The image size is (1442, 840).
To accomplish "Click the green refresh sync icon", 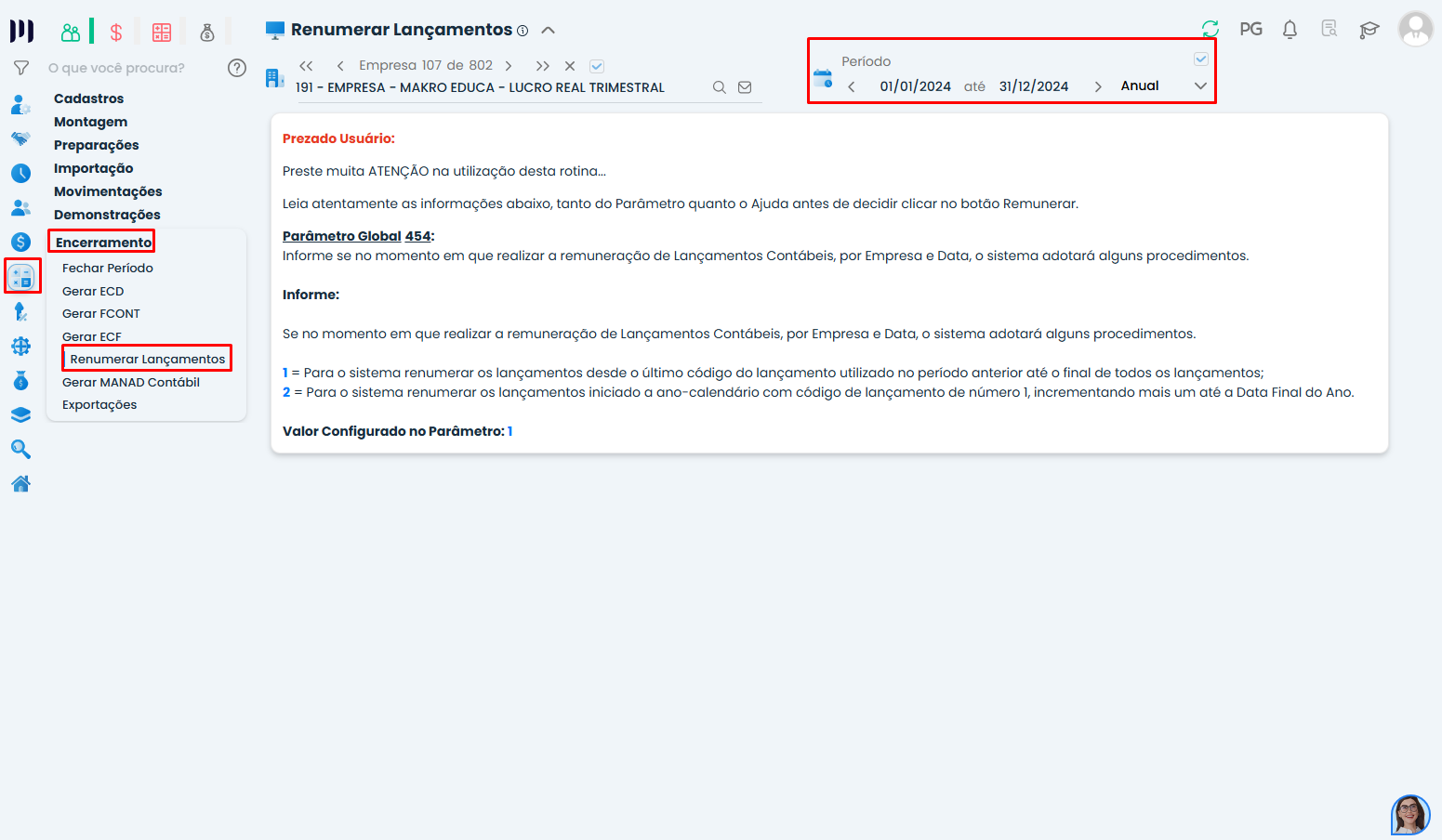I will tap(1210, 29).
